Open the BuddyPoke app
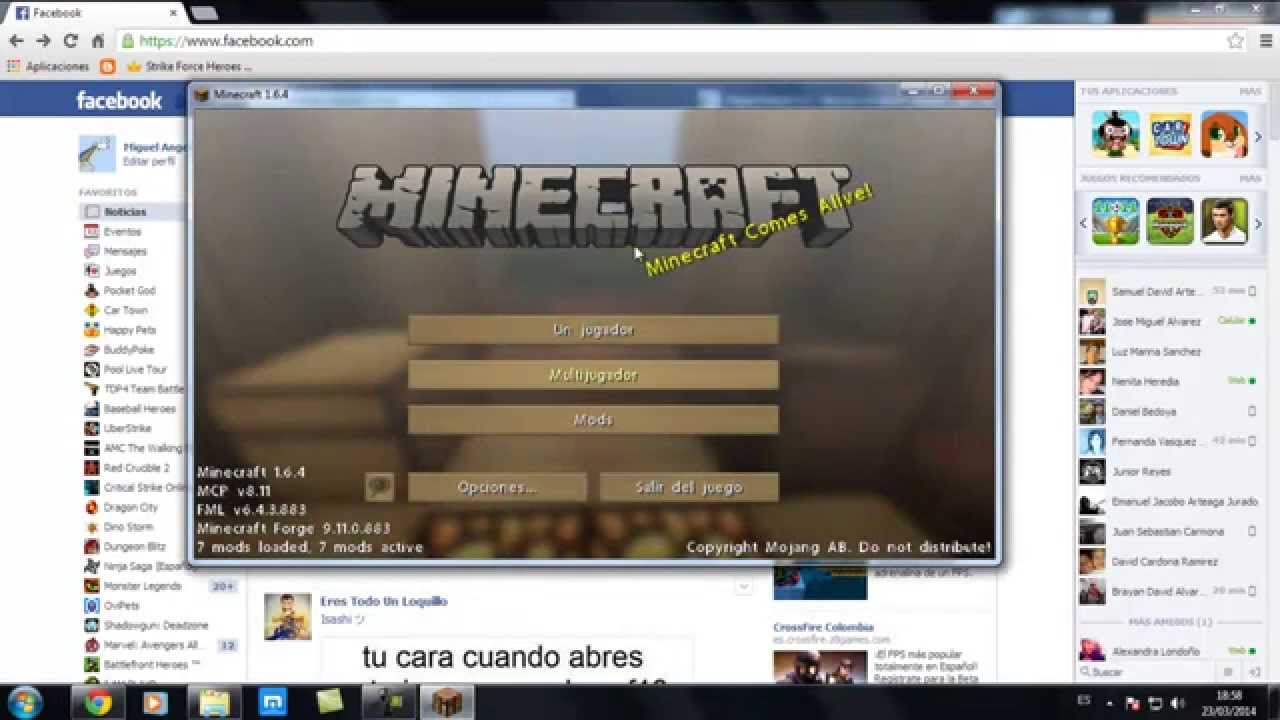Viewport: 1280px width, 720px height. click(x=128, y=350)
